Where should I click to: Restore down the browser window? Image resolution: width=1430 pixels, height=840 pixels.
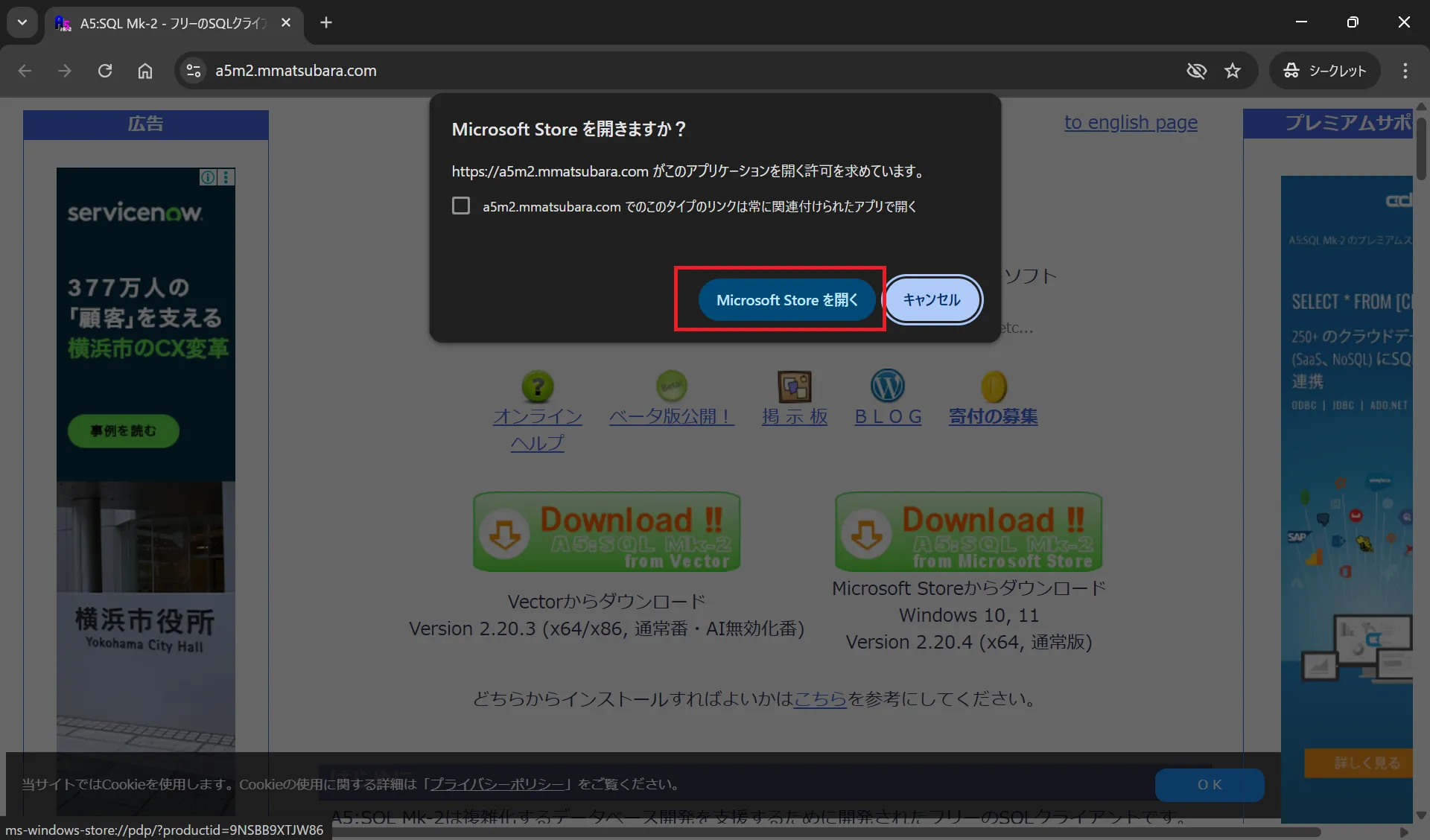pos(1353,22)
